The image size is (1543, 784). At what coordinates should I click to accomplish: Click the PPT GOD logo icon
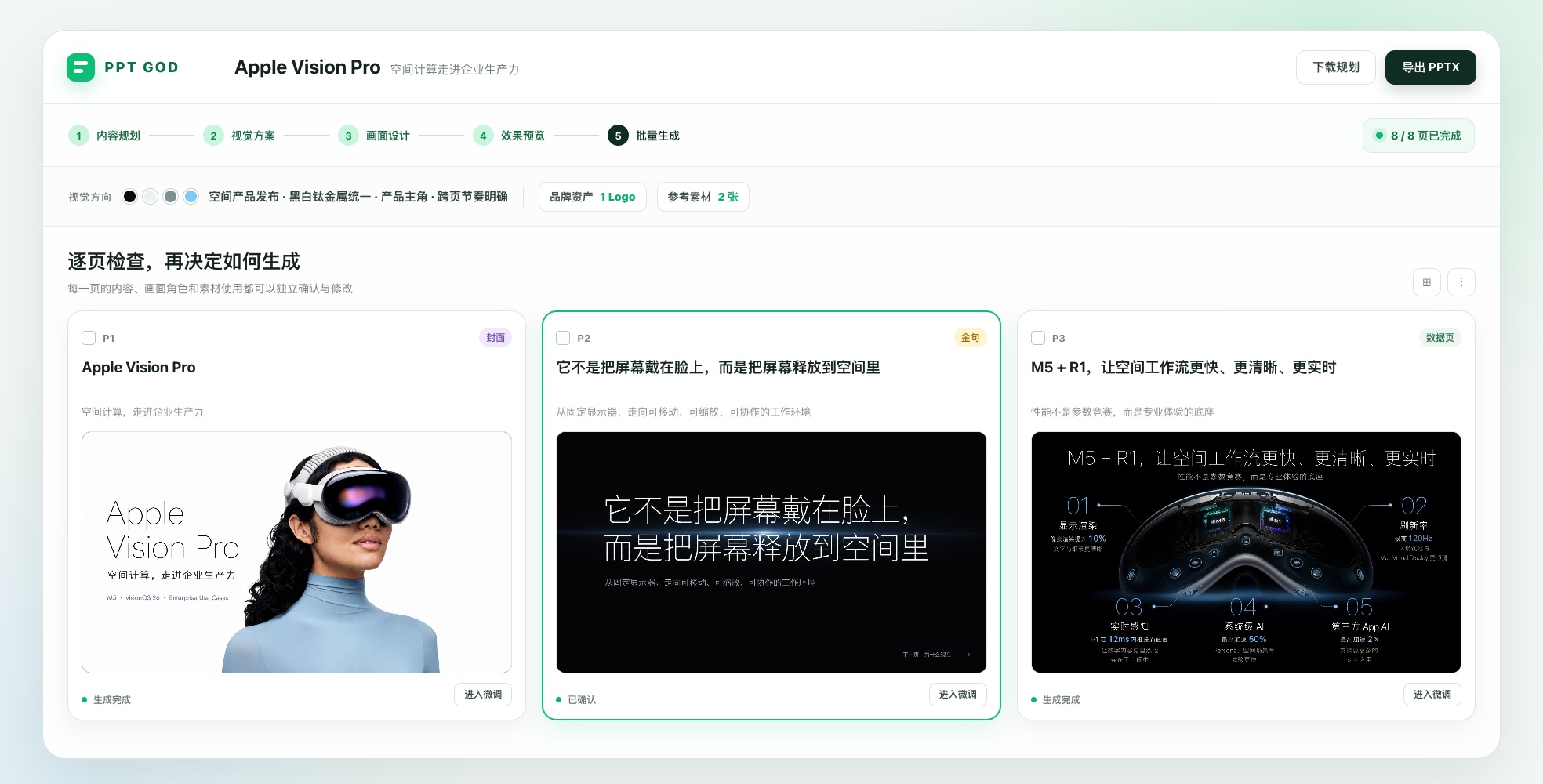[x=81, y=67]
